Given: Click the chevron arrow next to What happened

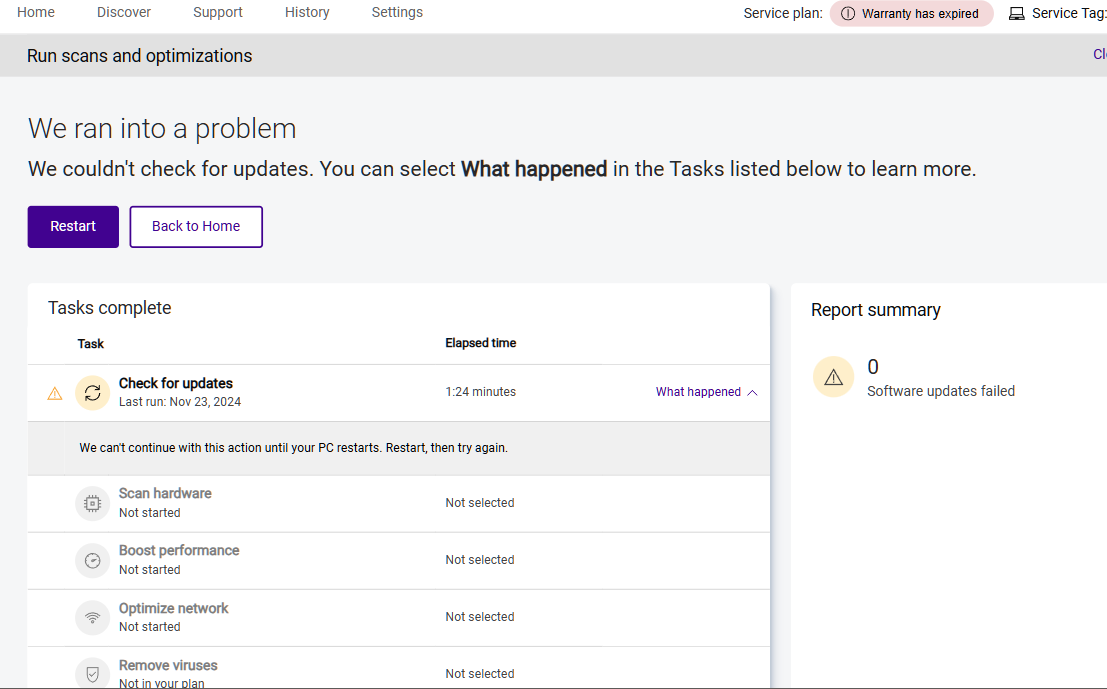Looking at the screenshot, I should 753,392.
